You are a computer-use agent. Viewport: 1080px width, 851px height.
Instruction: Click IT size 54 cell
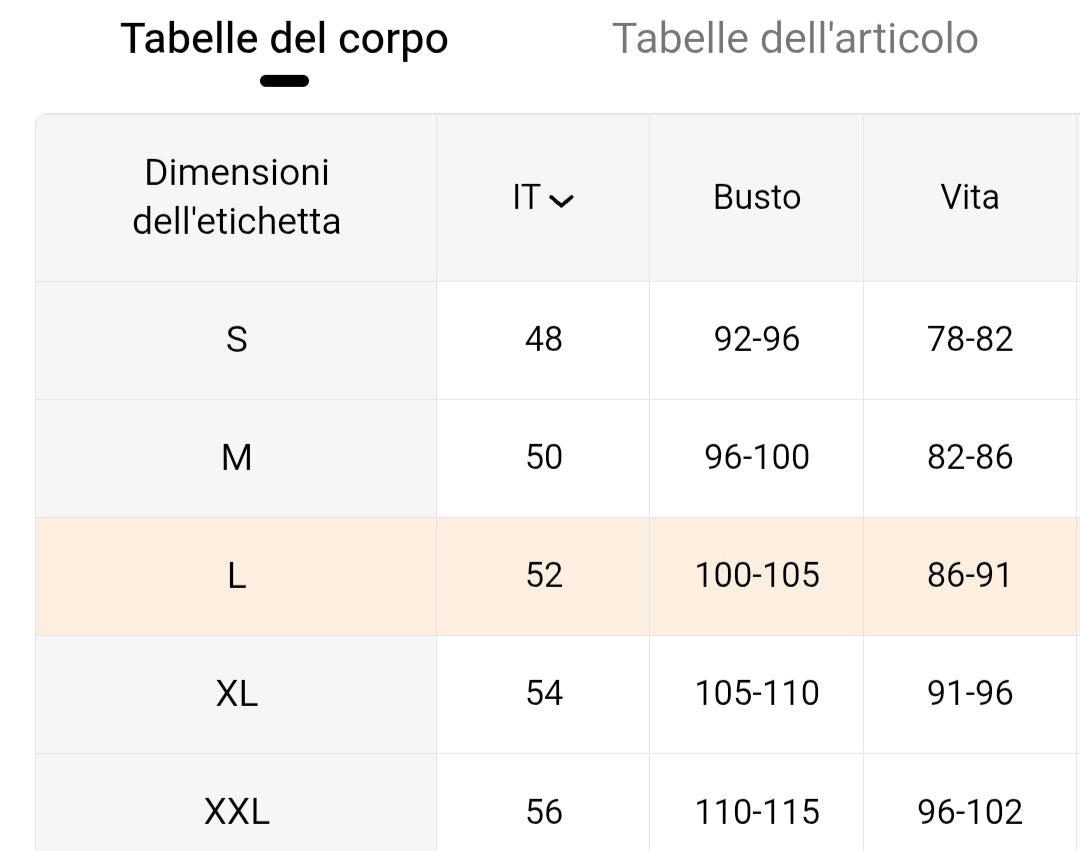(x=543, y=694)
